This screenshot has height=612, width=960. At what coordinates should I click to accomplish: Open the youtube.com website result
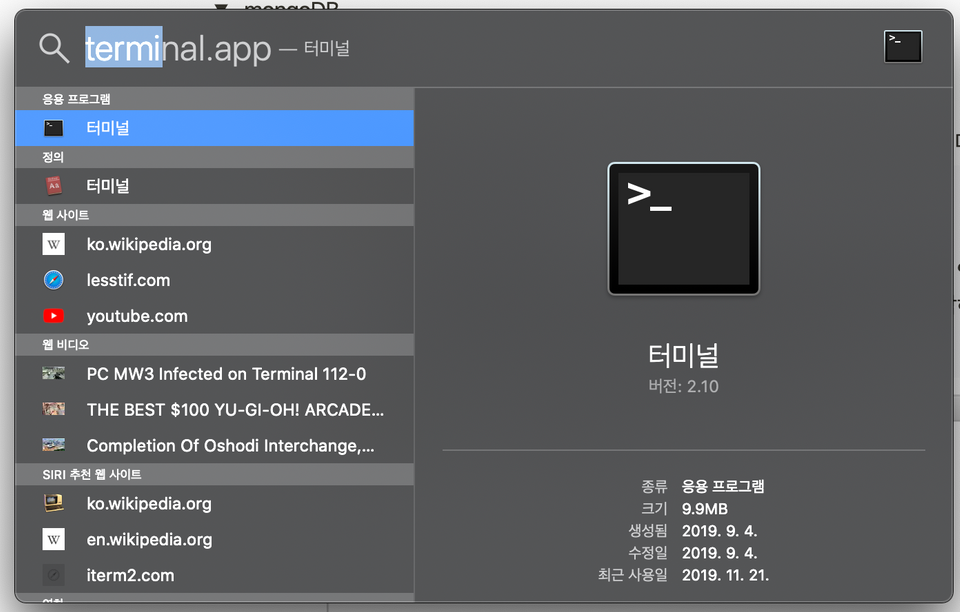coord(214,316)
